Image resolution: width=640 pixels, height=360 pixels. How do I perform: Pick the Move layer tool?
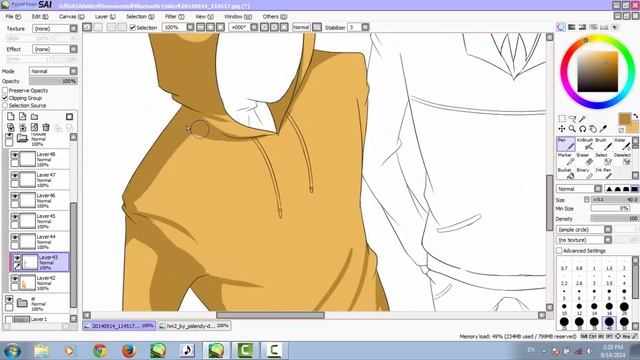tap(562, 129)
